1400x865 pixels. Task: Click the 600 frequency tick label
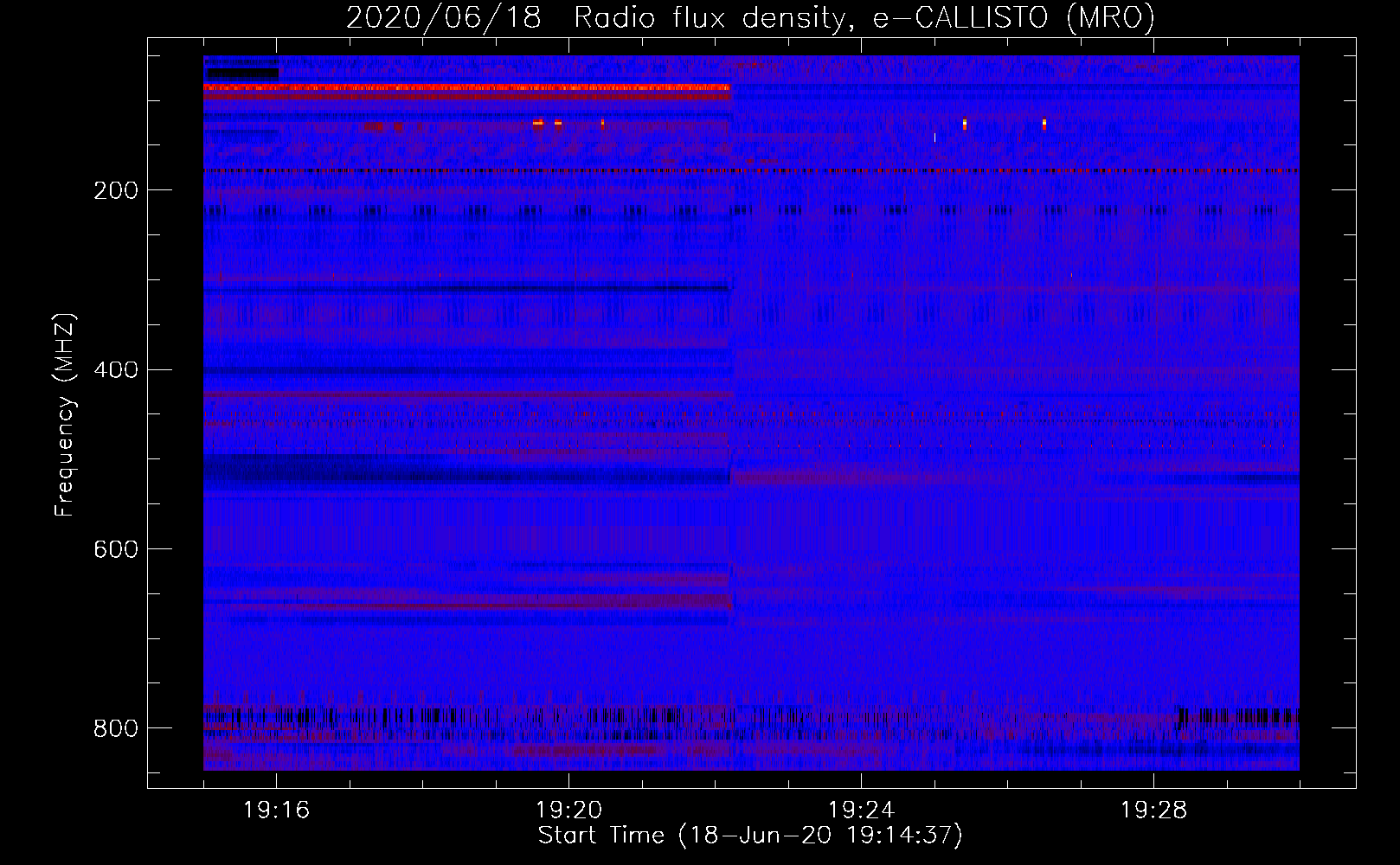pos(116,549)
